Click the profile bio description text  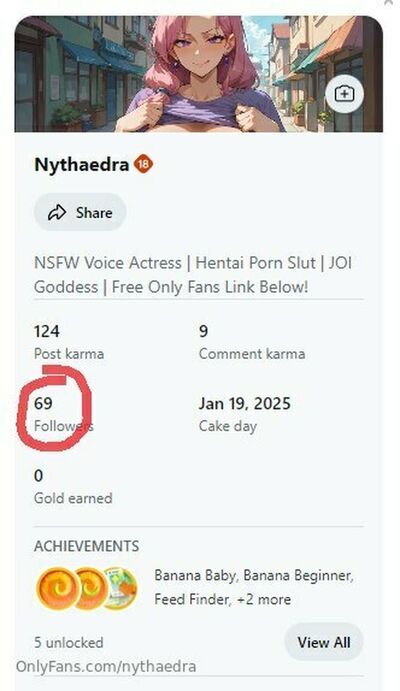[193, 275]
